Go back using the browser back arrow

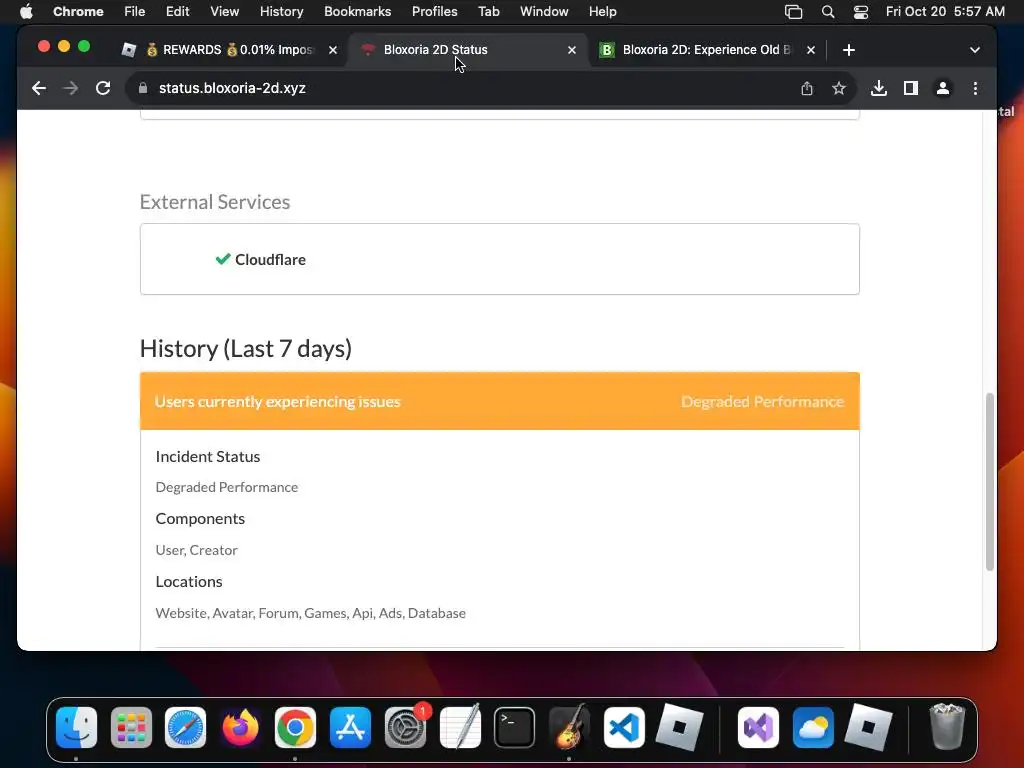tap(39, 88)
